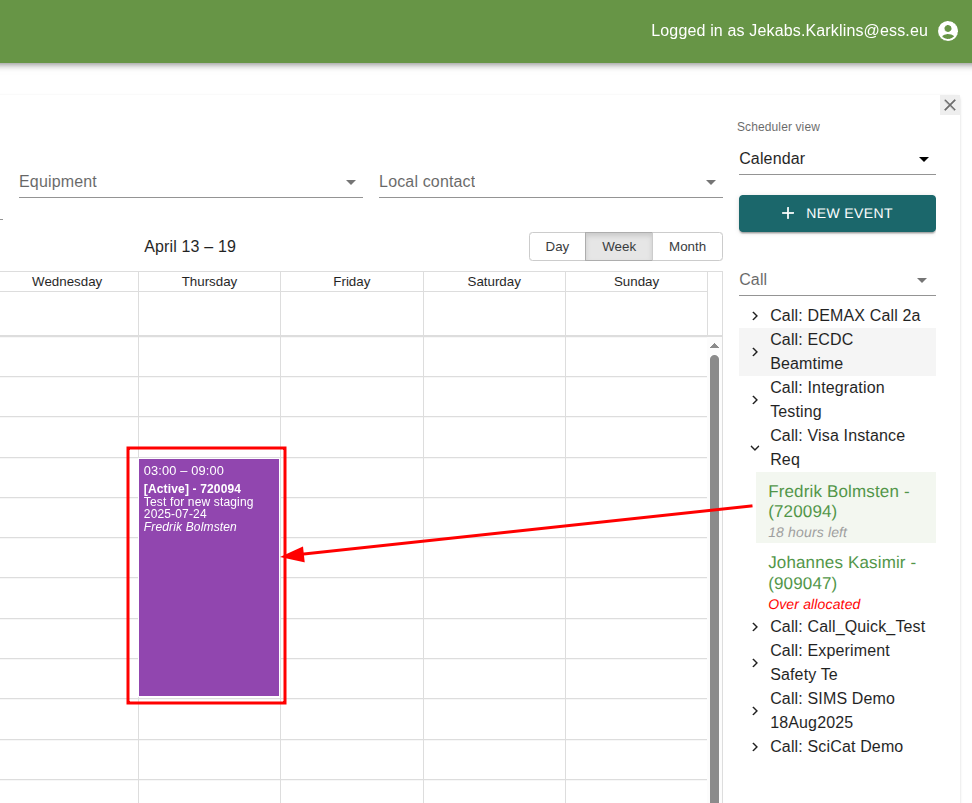Collapse the expanded Call: Visa Instance Req chevron
Screen dimensions: 972x803
tap(754, 447)
